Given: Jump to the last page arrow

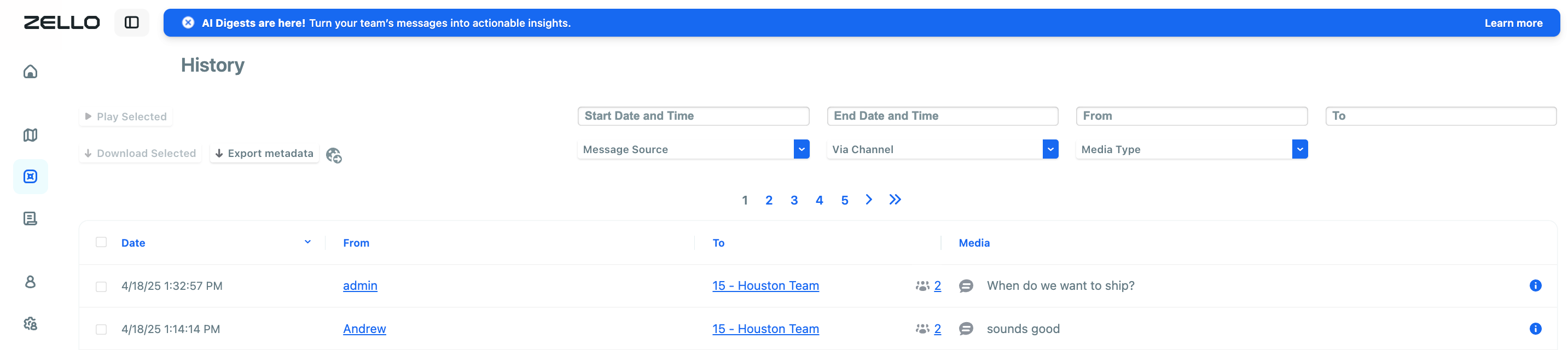Looking at the screenshot, I should click(895, 200).
